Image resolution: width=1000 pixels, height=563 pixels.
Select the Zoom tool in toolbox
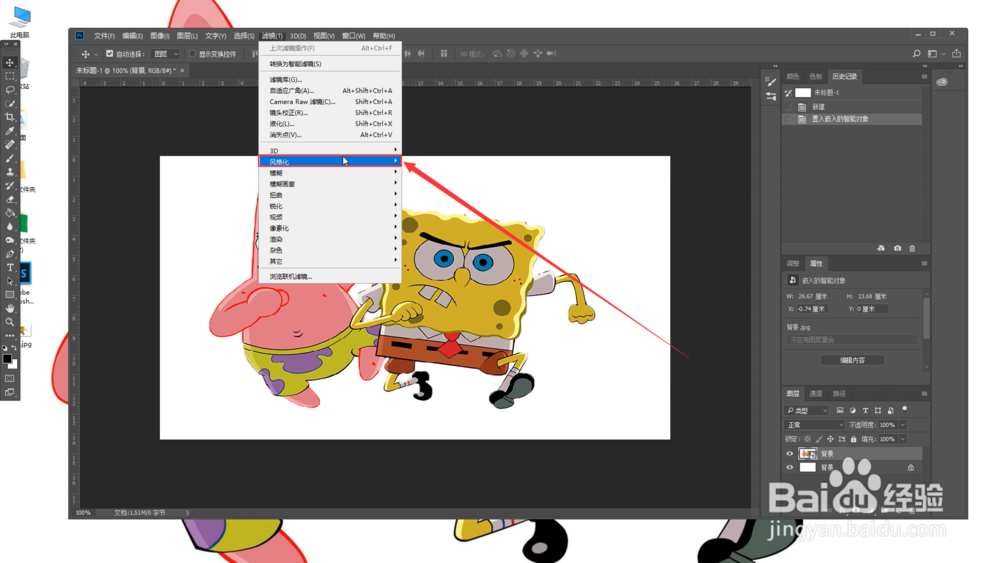click(x=10, y=322)
